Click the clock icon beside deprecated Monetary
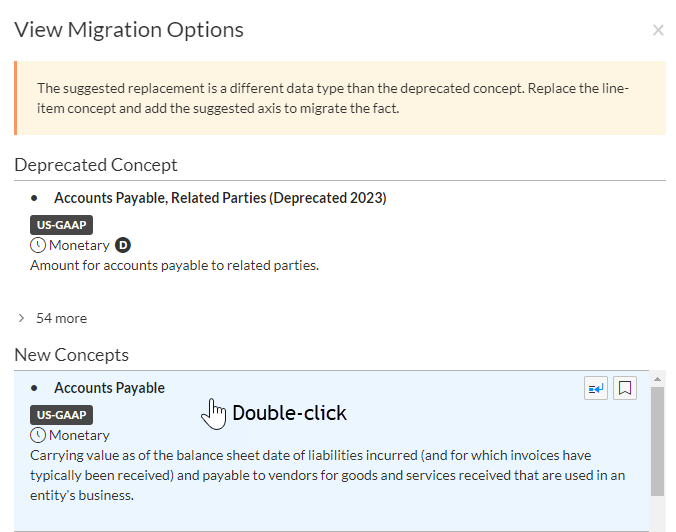Viewport: 676px width, 532px height. (38, 245)
